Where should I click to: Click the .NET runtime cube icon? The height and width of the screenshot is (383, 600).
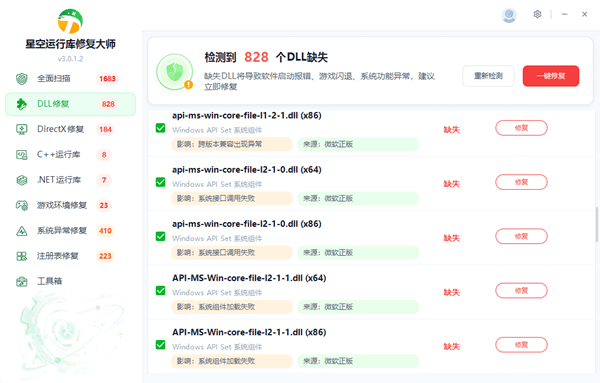click(x=22, y=180)
